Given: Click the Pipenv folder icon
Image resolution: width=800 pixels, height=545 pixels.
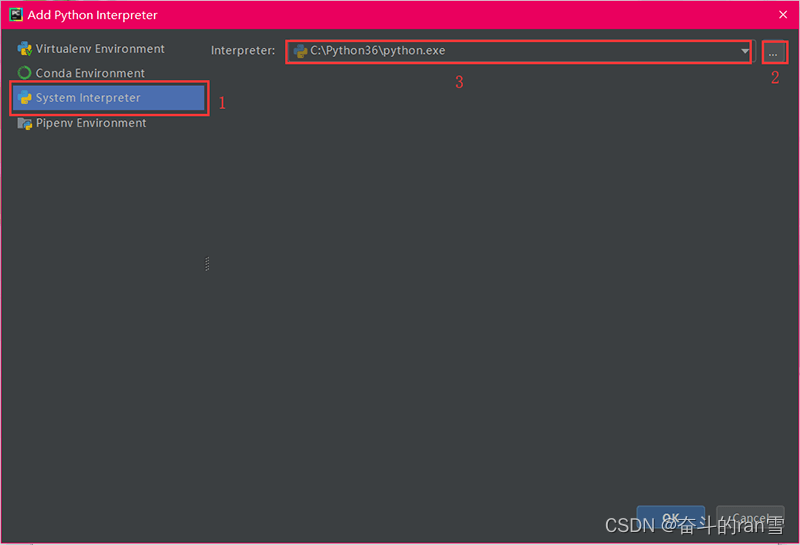Looking at the screenshot, I should (x=24, y=123).
